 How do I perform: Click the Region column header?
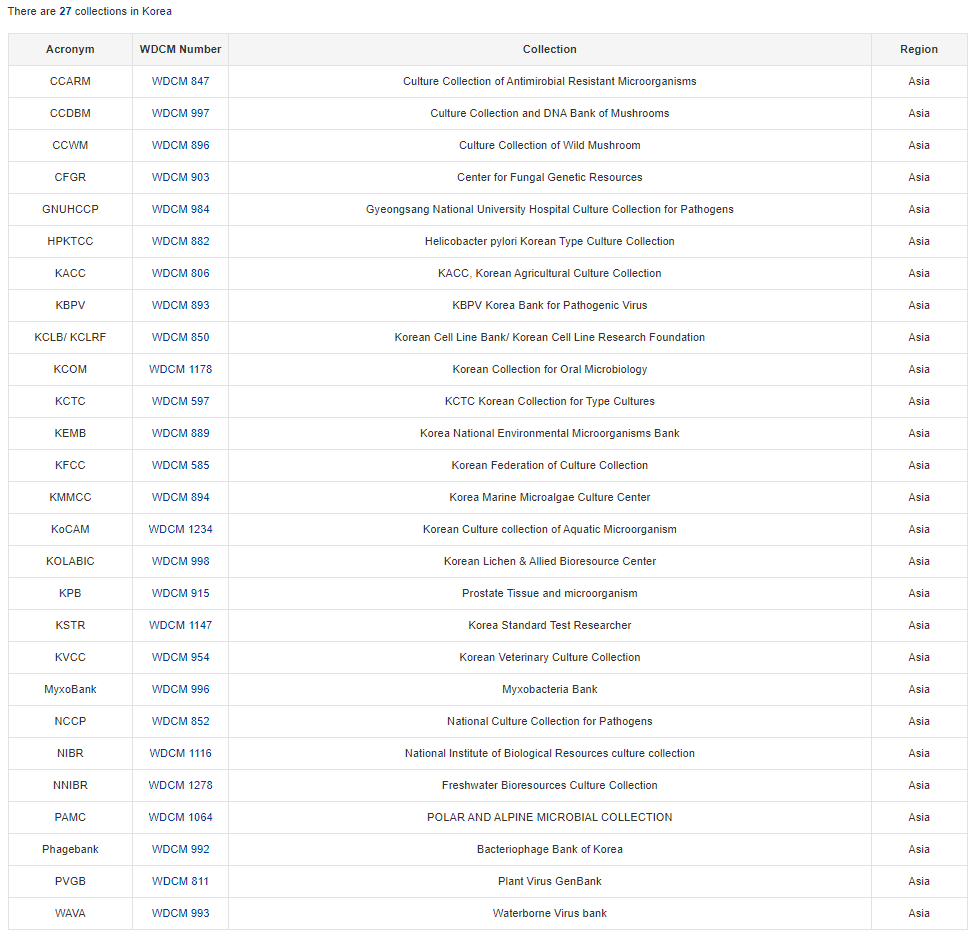(919, 49)
